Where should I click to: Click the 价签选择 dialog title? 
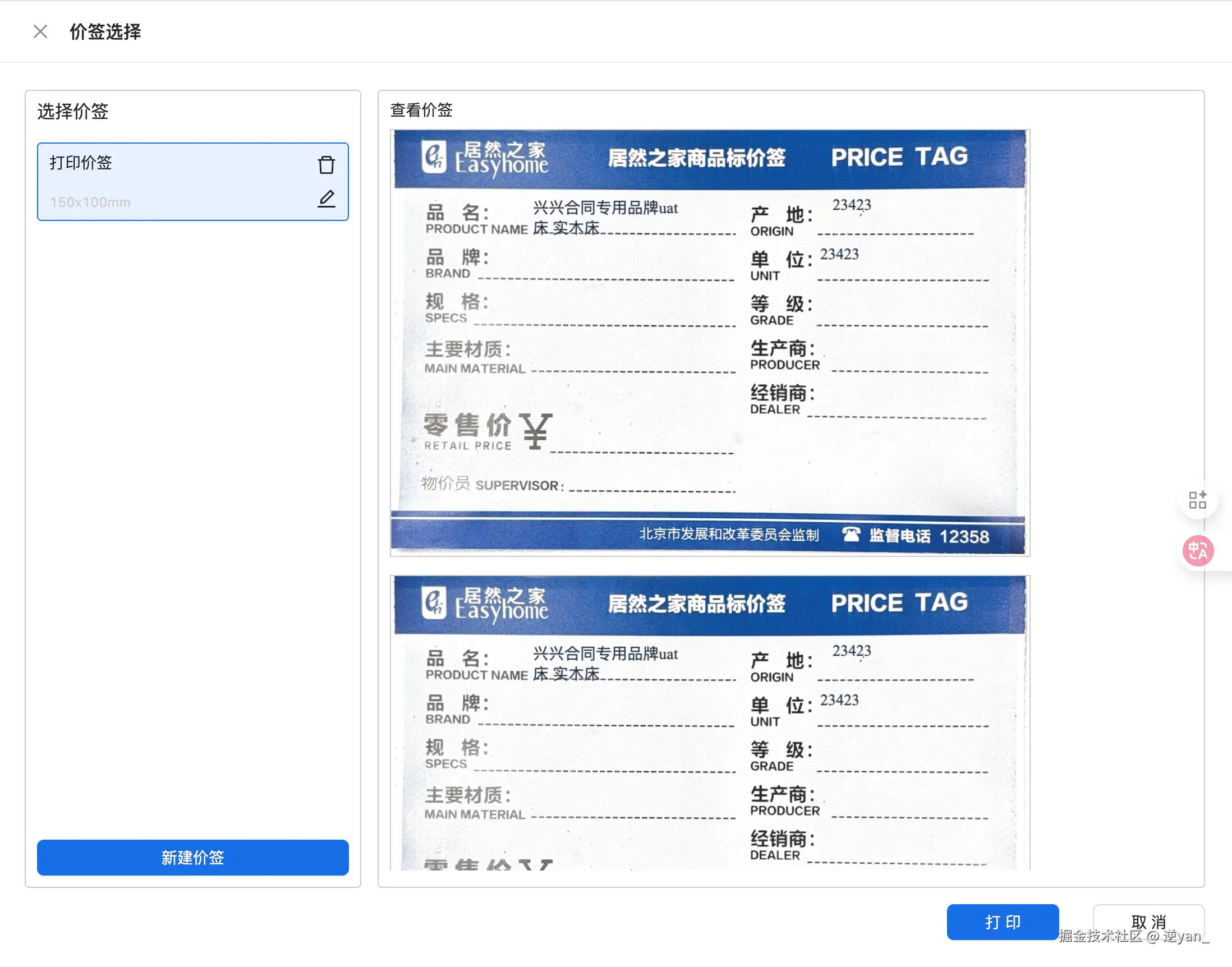(105, 32)
